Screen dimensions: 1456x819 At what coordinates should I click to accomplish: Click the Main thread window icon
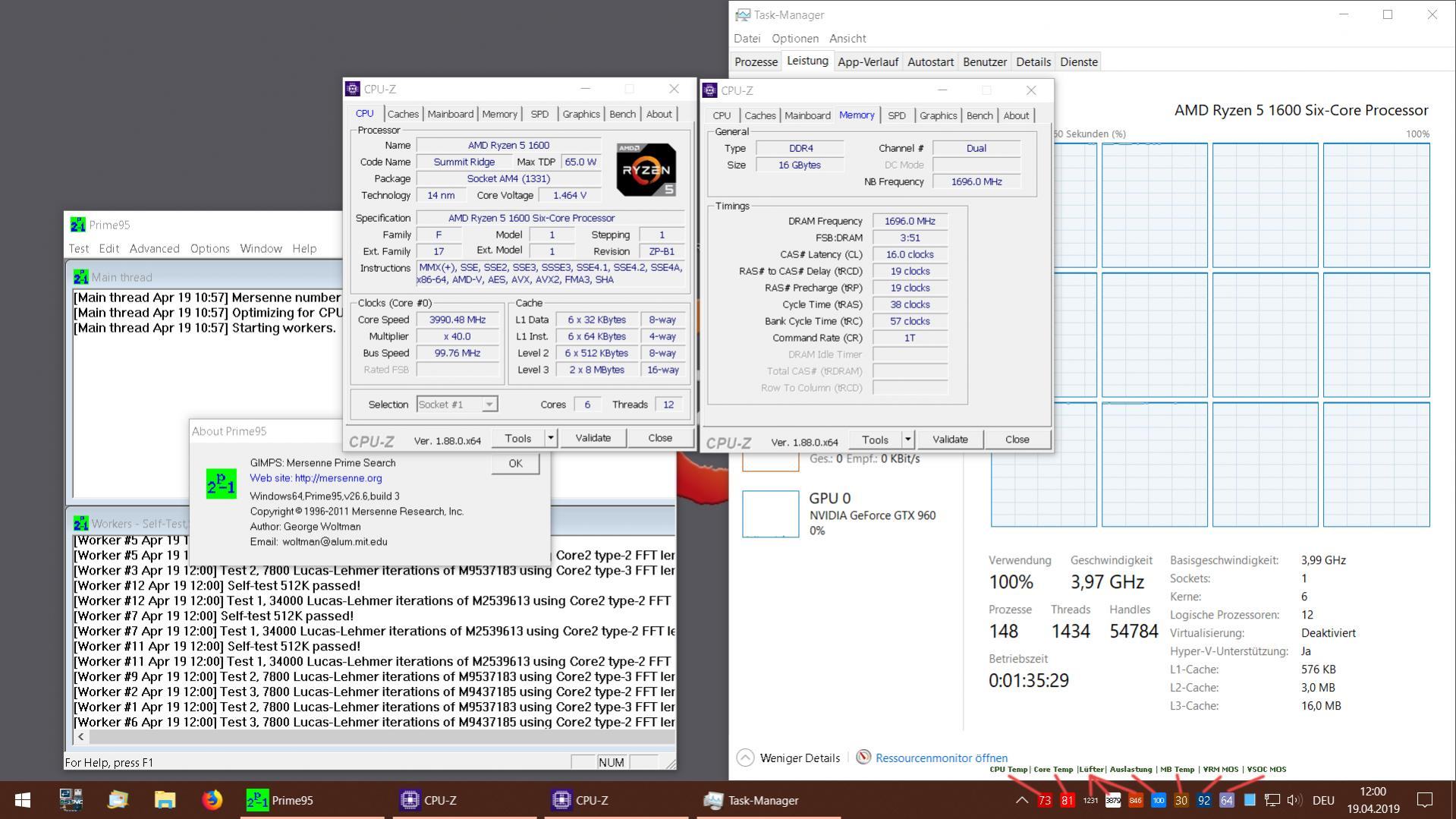80,277
